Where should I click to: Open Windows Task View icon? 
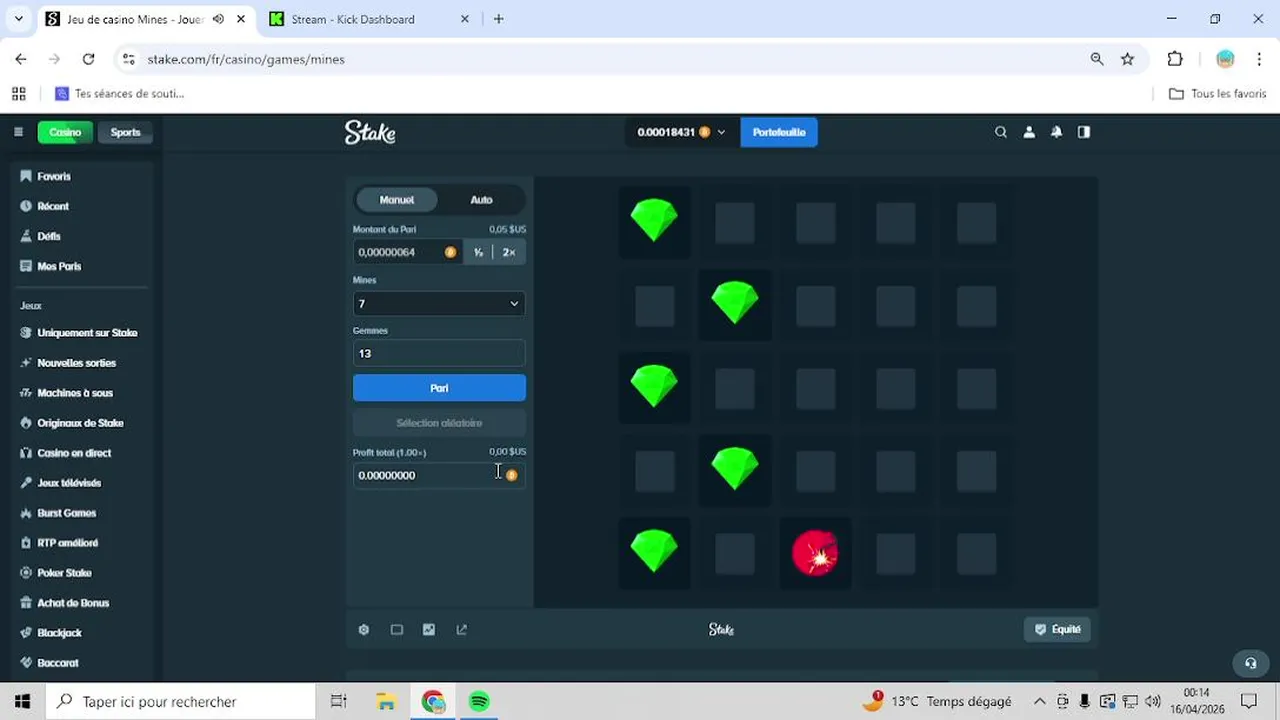[339, 702]
